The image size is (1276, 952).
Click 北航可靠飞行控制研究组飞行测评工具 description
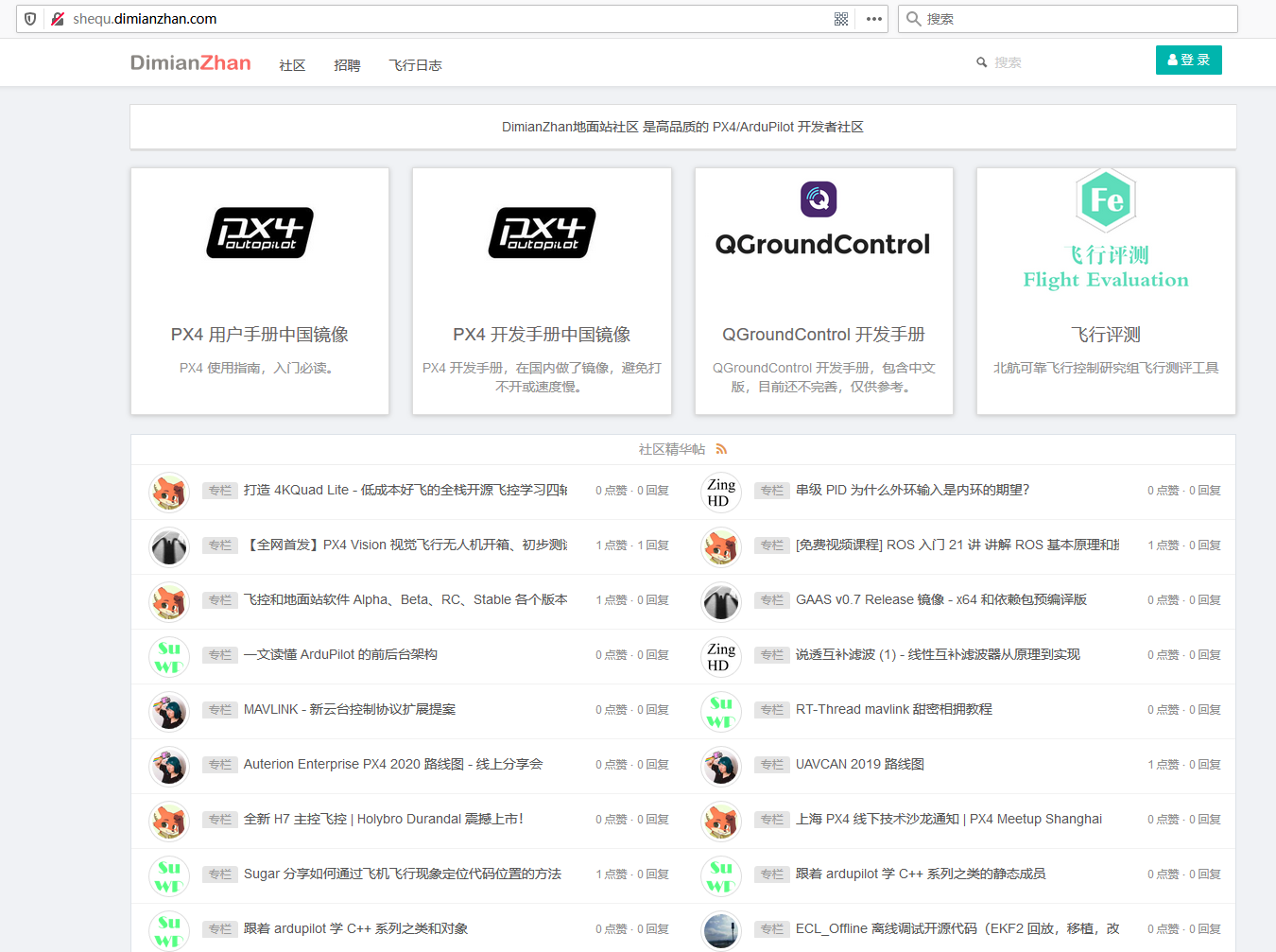click(1106, 368)
